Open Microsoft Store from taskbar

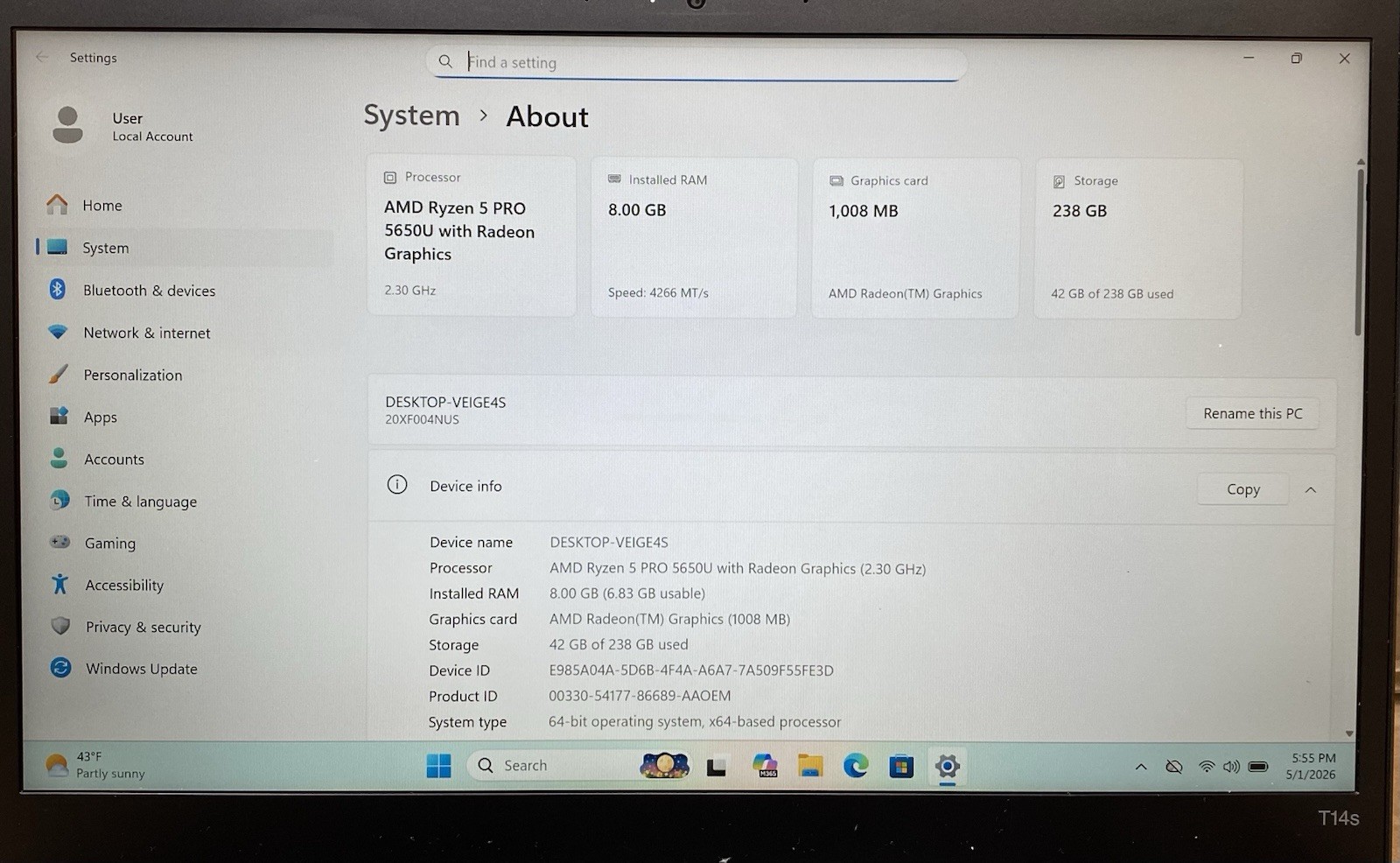click(x=901, y=767)
